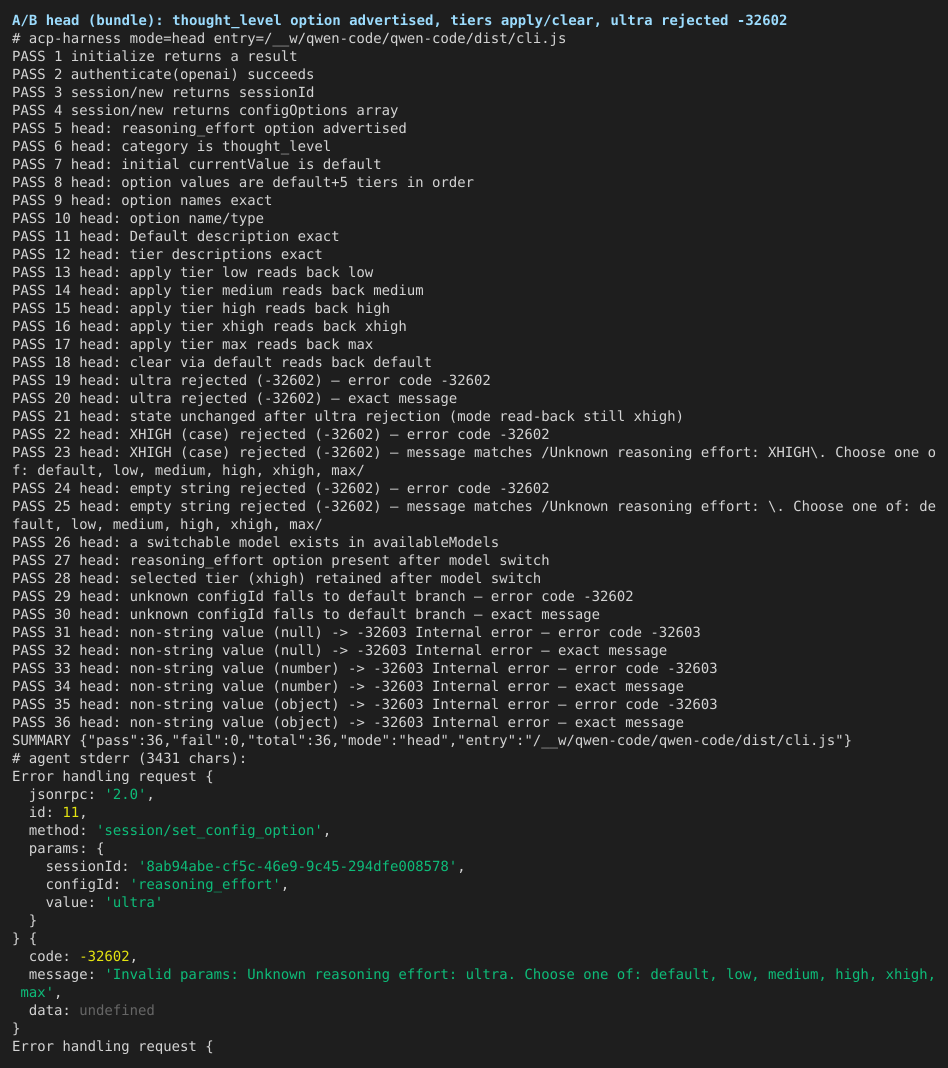Image resolution: width=948 pixels, height=1068 pixels.
Task: Click the A/B head bundle title line
Action: click(399, 20)
